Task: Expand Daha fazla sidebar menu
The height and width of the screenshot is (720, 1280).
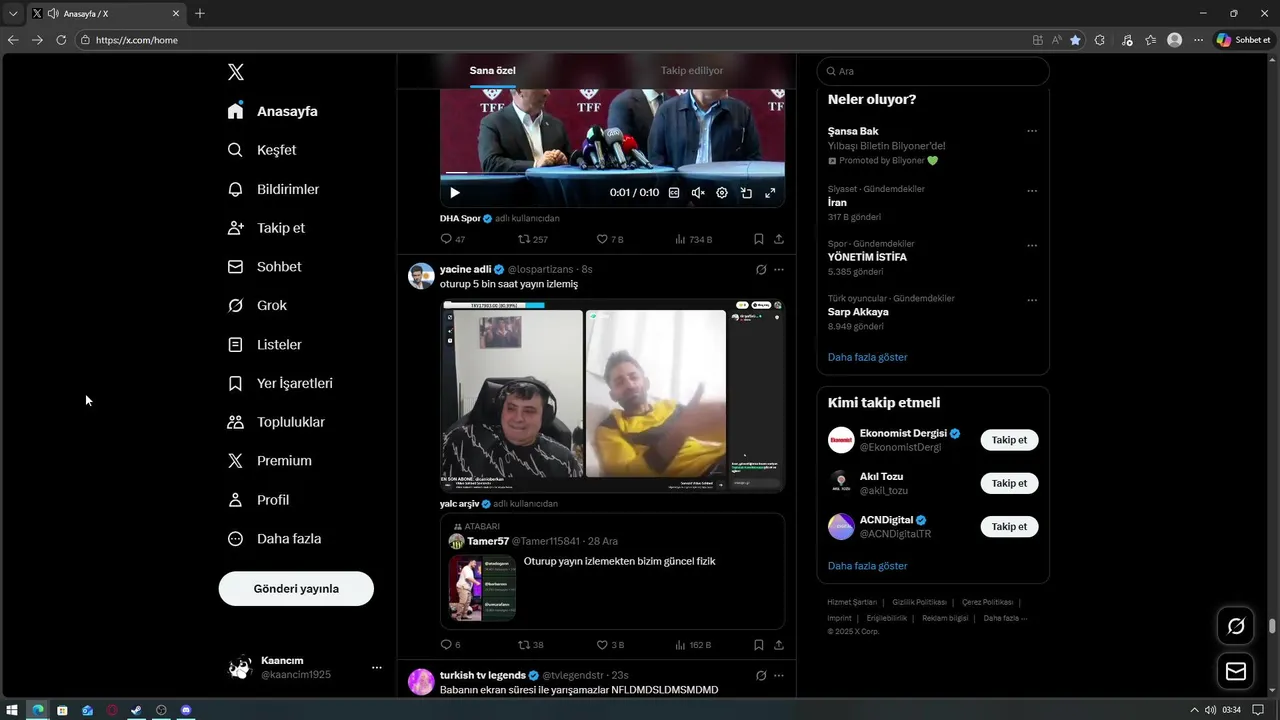Action: click(x=275, y=538)
